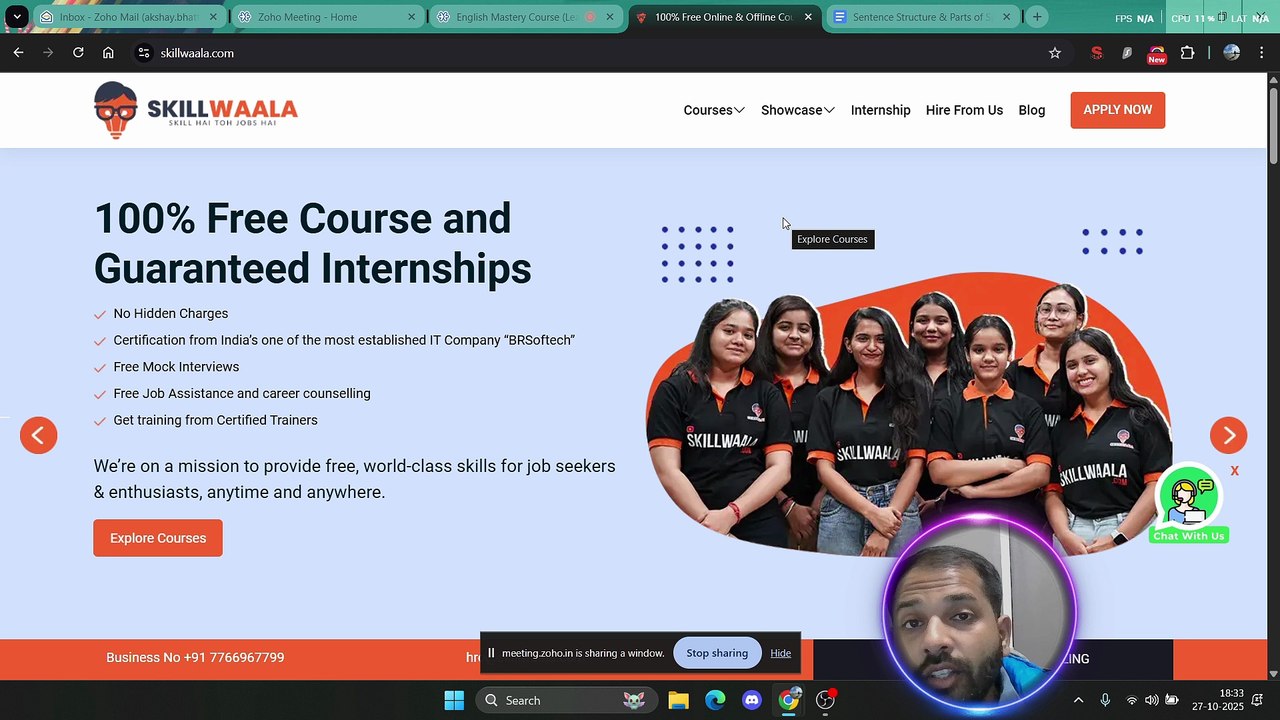Viewport: 1280px width, 720px height.
Task: Open a new browser tab
Action: [1037, 17]
